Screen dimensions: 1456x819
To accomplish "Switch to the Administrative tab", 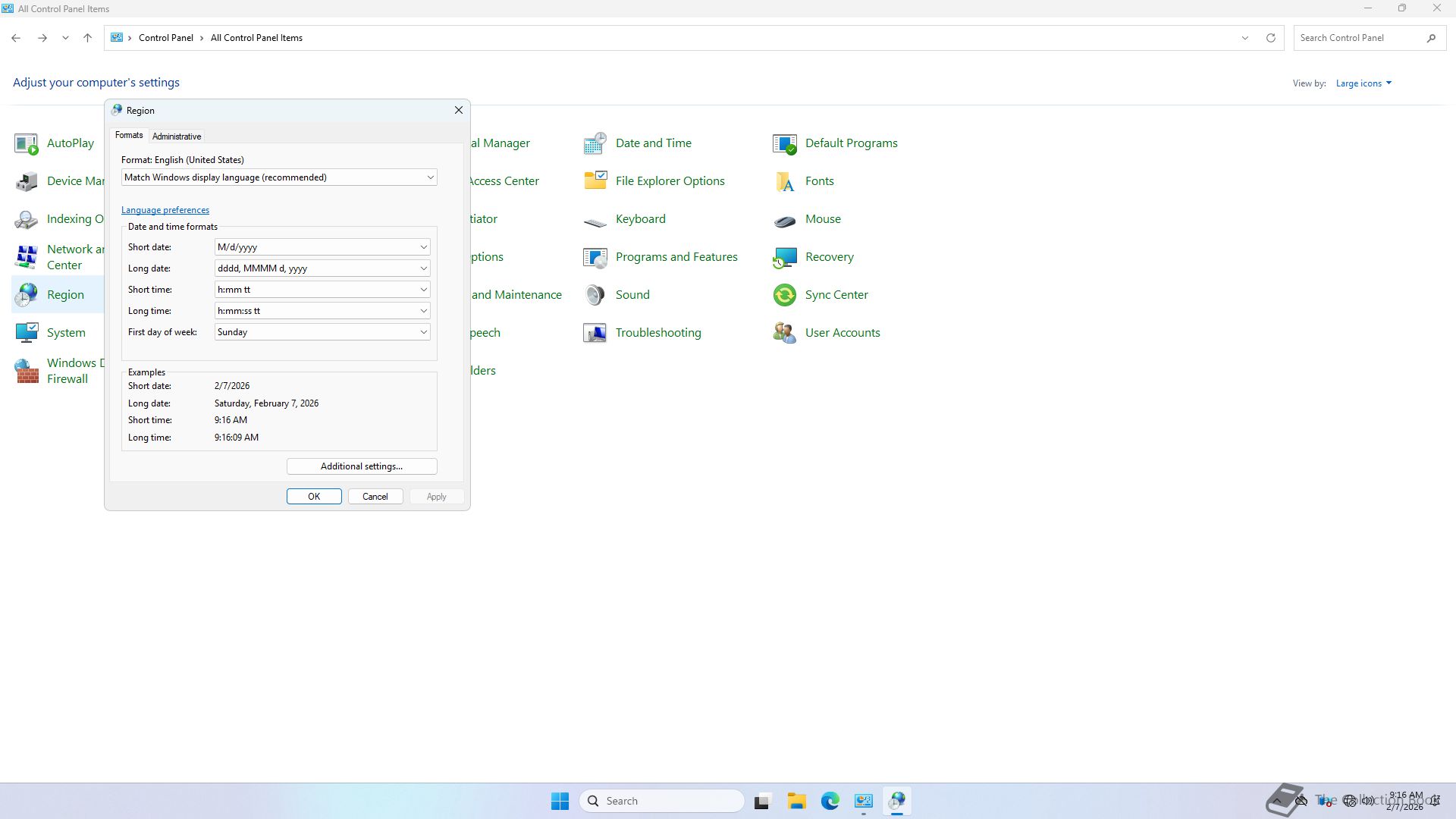I will pos(176,136).
